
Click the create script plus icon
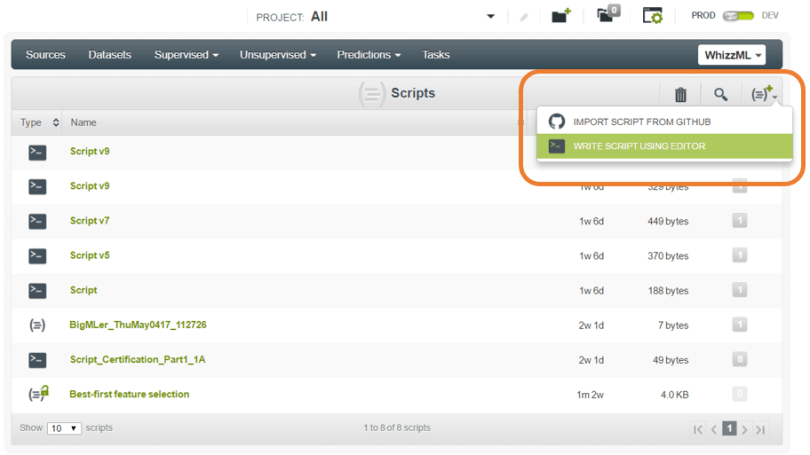click(x=762, y=94)
